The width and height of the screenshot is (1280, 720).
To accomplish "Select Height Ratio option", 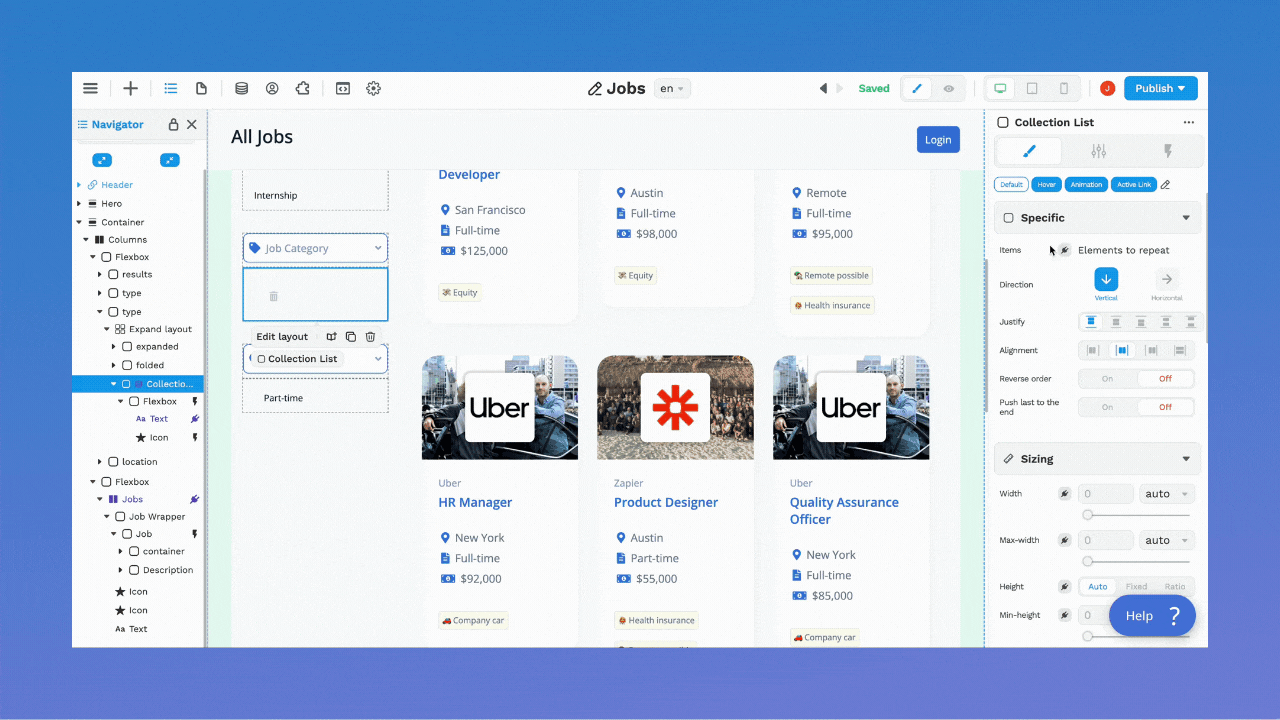I will click(1174, 587).
